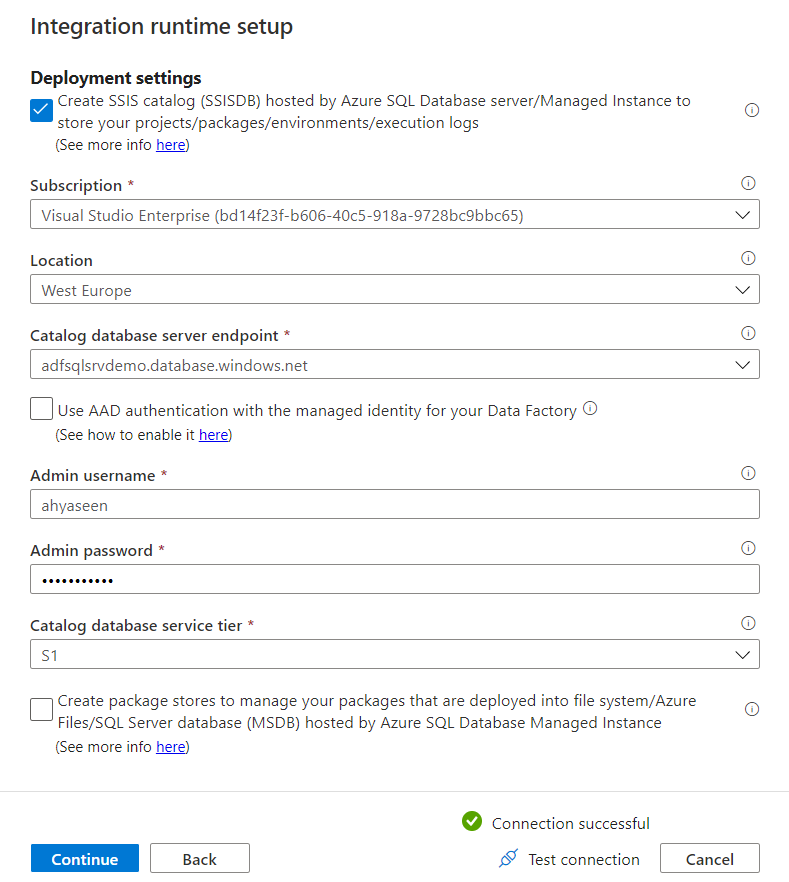
Task: Click the Catalog database service tier info icon
Action: [x=748, y=623]
